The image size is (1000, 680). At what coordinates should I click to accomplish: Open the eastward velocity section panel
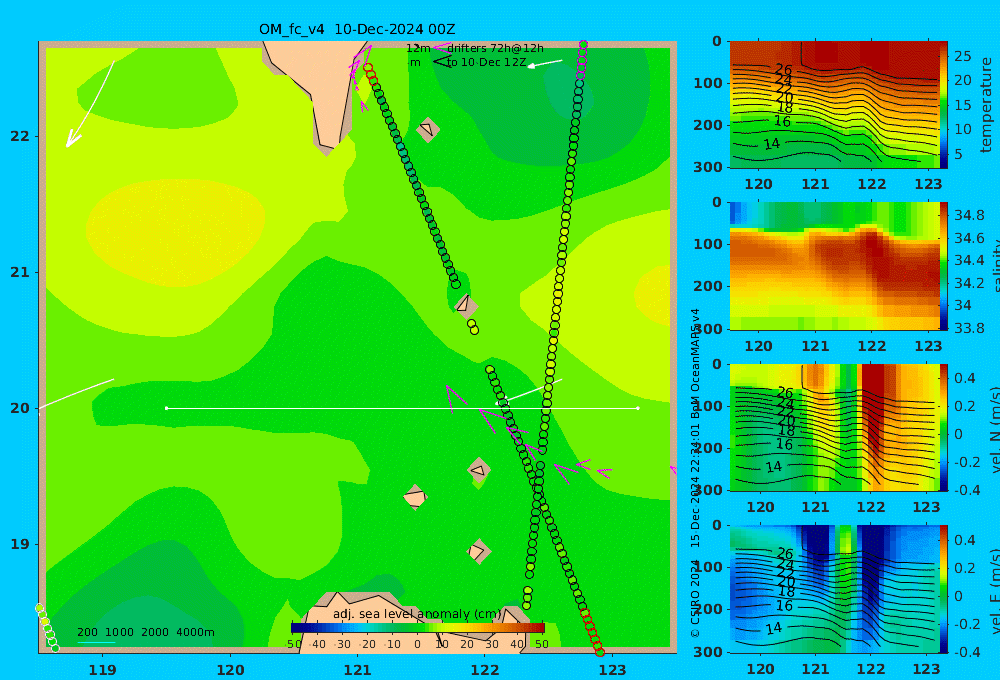click(835, 589)
